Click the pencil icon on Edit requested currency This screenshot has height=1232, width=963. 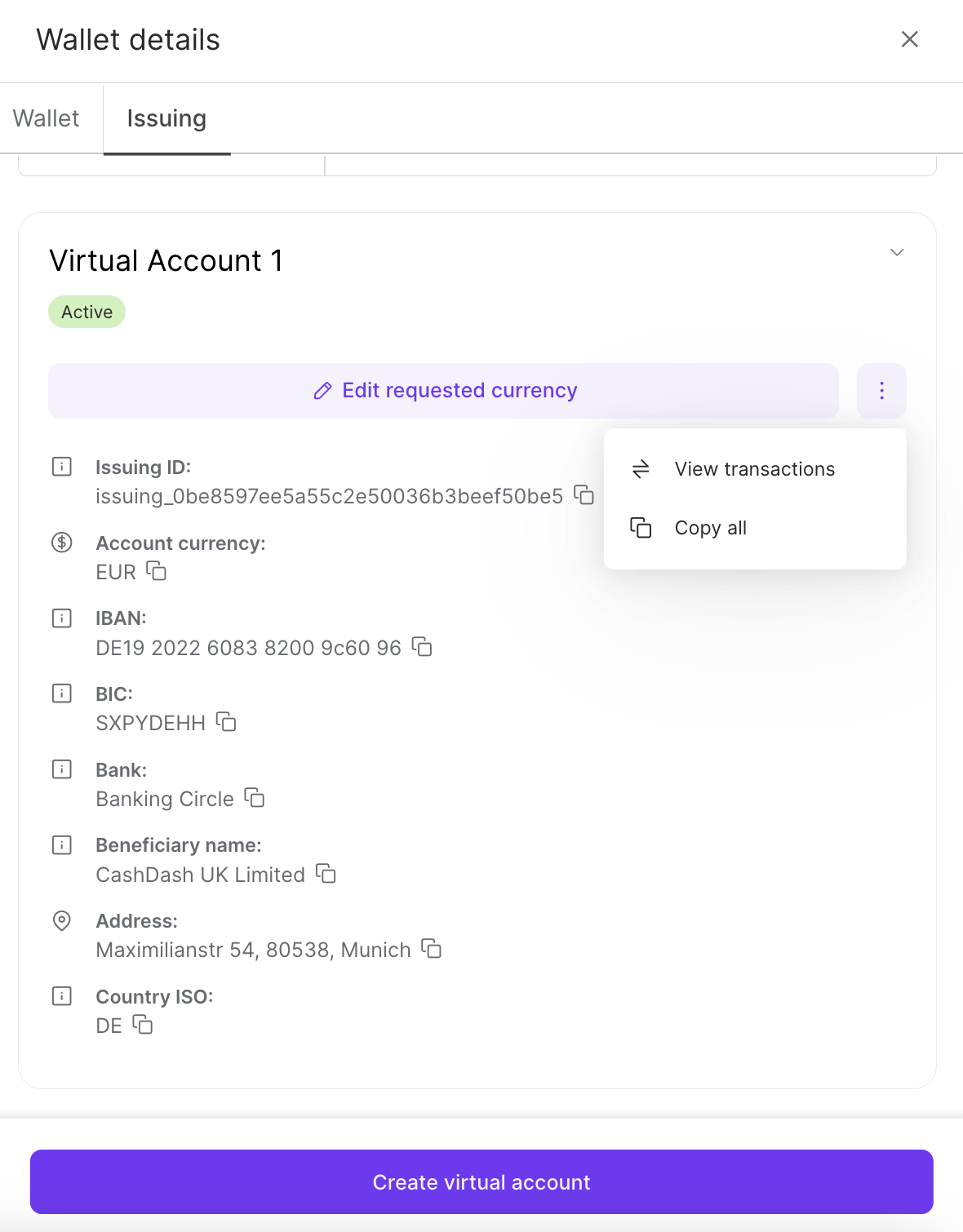pos(321,391)
